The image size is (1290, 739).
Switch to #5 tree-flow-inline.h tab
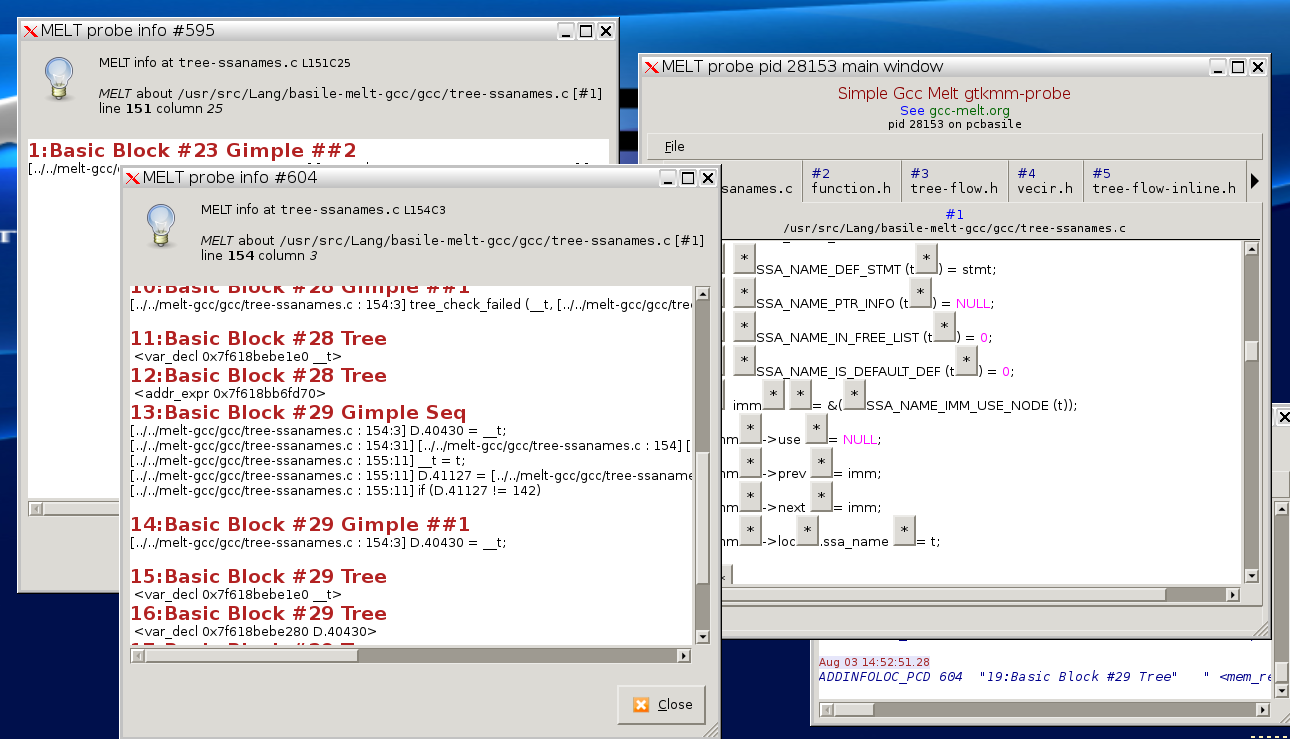tap(1163, 181)
